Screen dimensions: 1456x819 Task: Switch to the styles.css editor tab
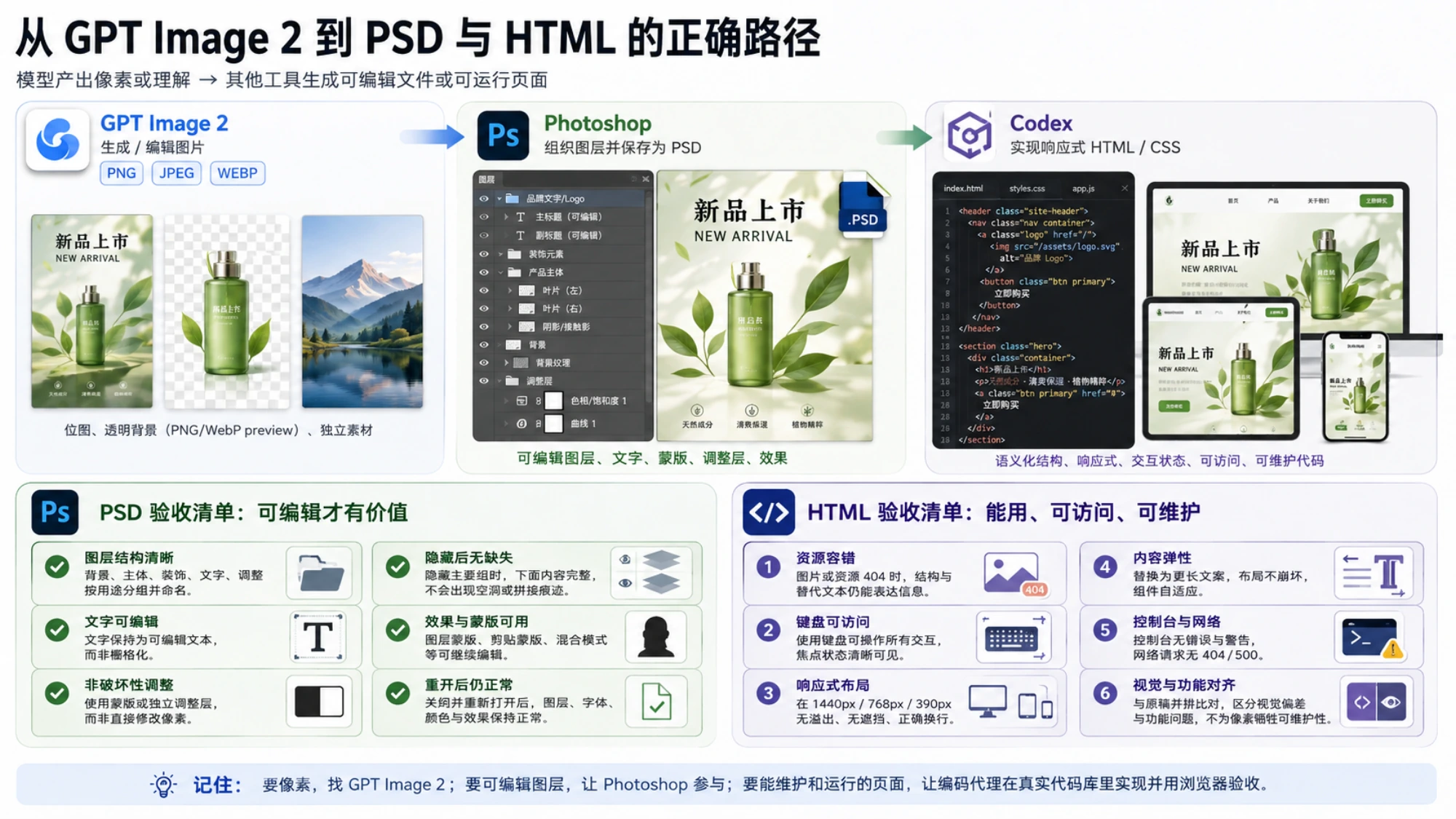click(x=1026, y=189)
